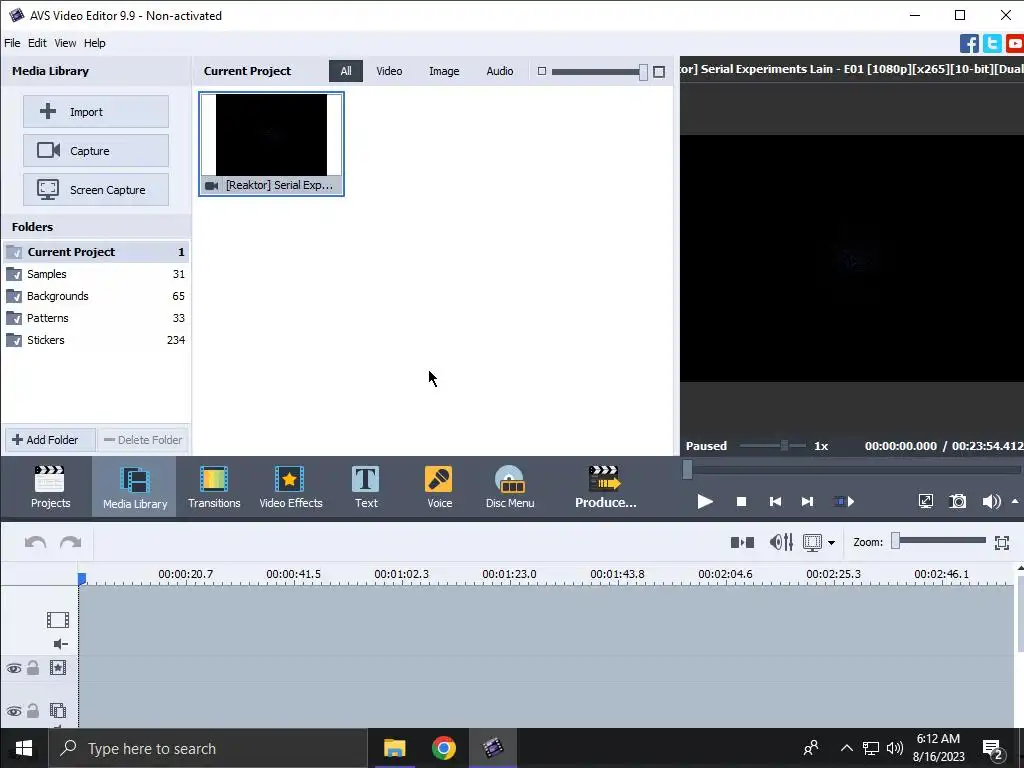Open the Voice recording tool

pyautogui.click(x=439, y=487)
